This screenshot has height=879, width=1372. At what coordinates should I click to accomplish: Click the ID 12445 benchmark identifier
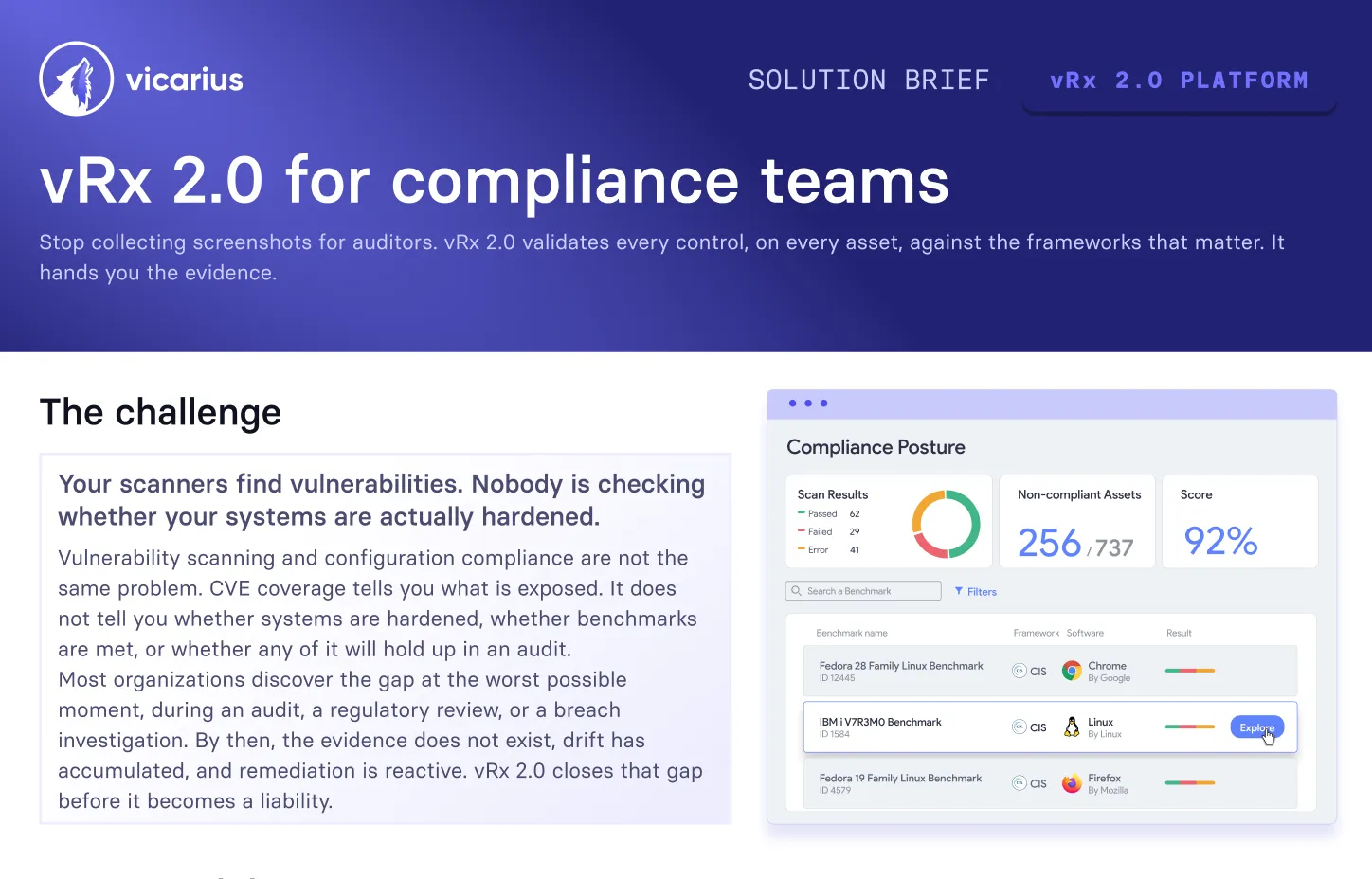pyautogui.click(x=837, y=678)
